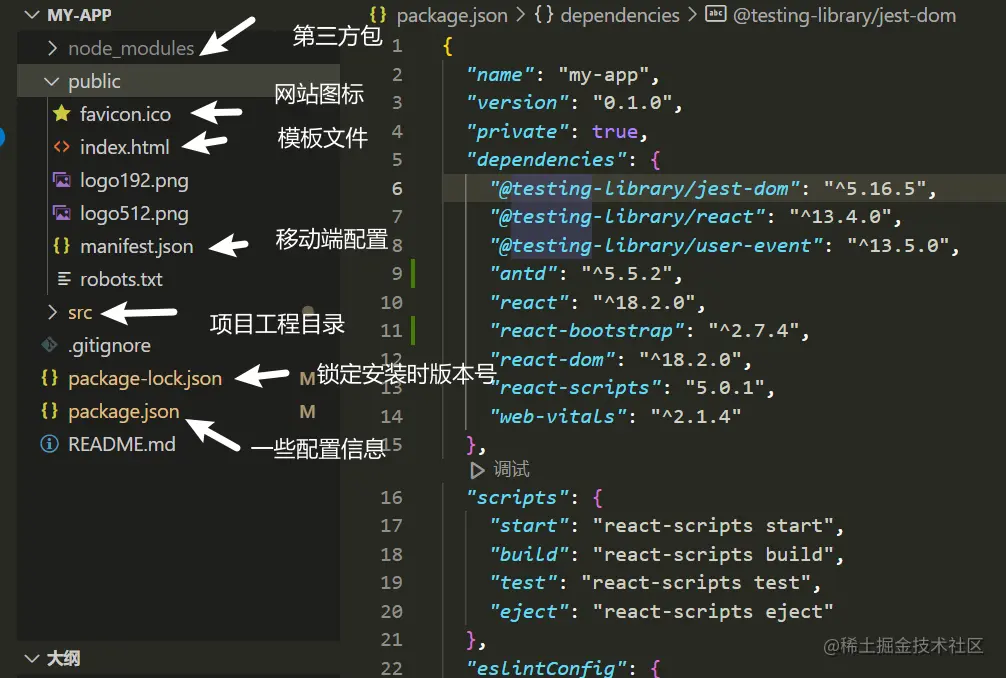This screenshot has height=678, width=1006.
Task: Click the "name" key on line 2
Action: pos(500,75)
